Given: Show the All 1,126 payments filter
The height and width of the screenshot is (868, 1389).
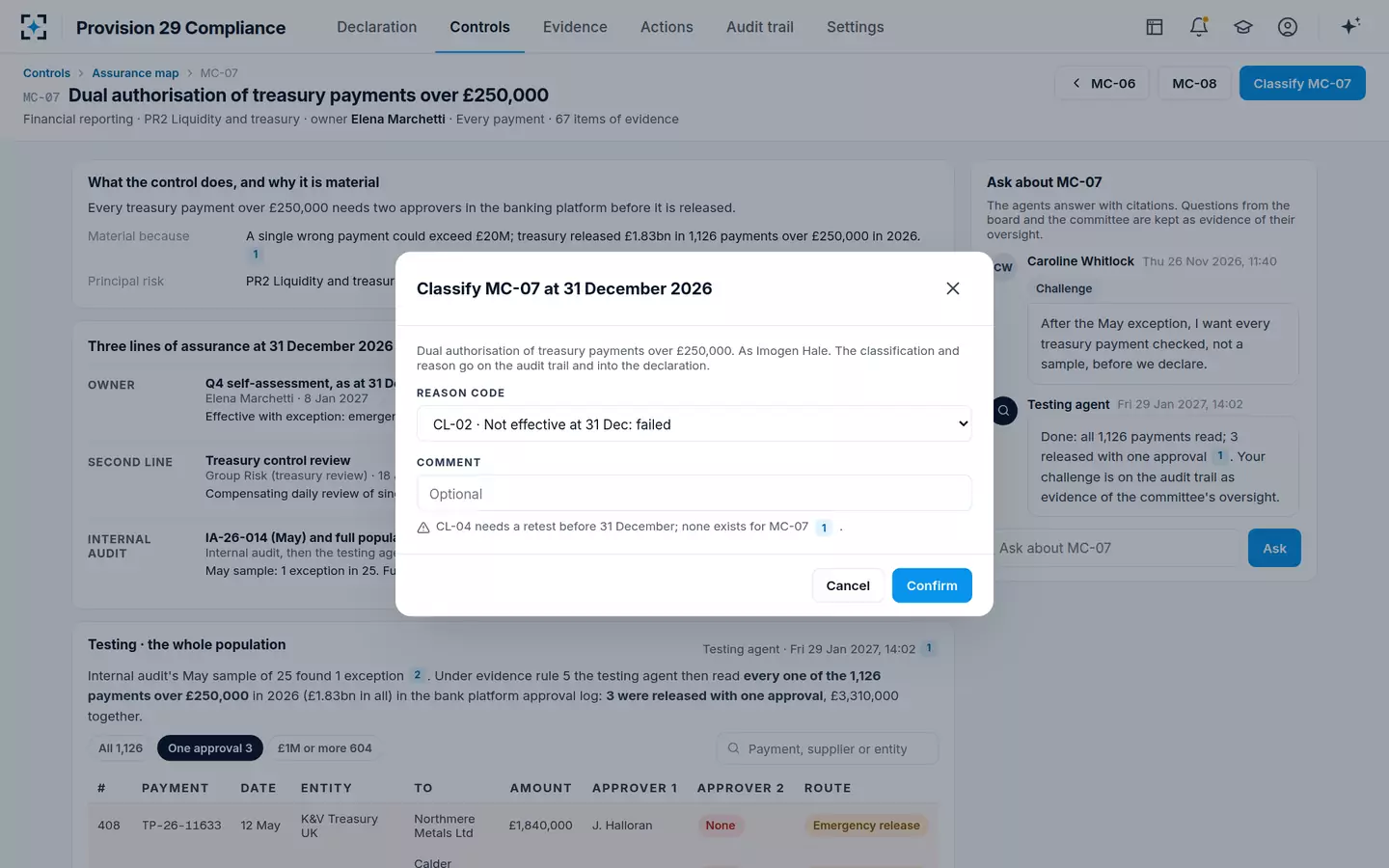Looking at the screenshot, I should 121,748.
